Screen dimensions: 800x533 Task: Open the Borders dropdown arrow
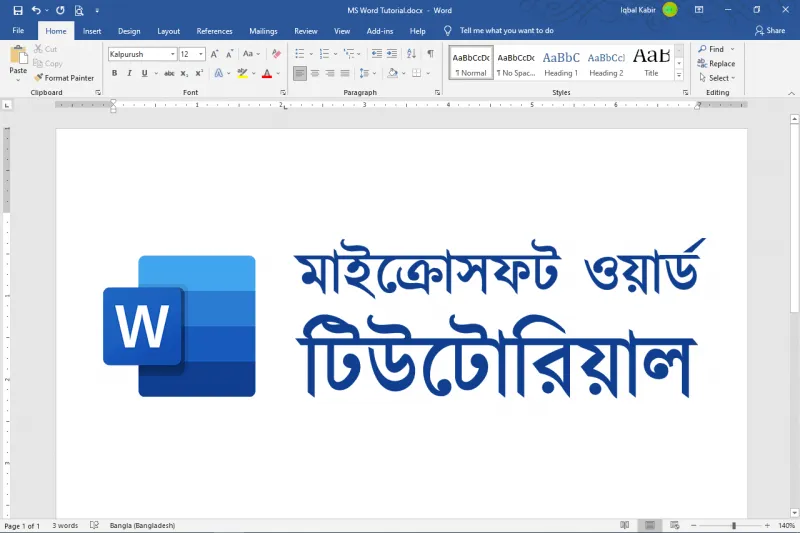click(x=428, y=73)
